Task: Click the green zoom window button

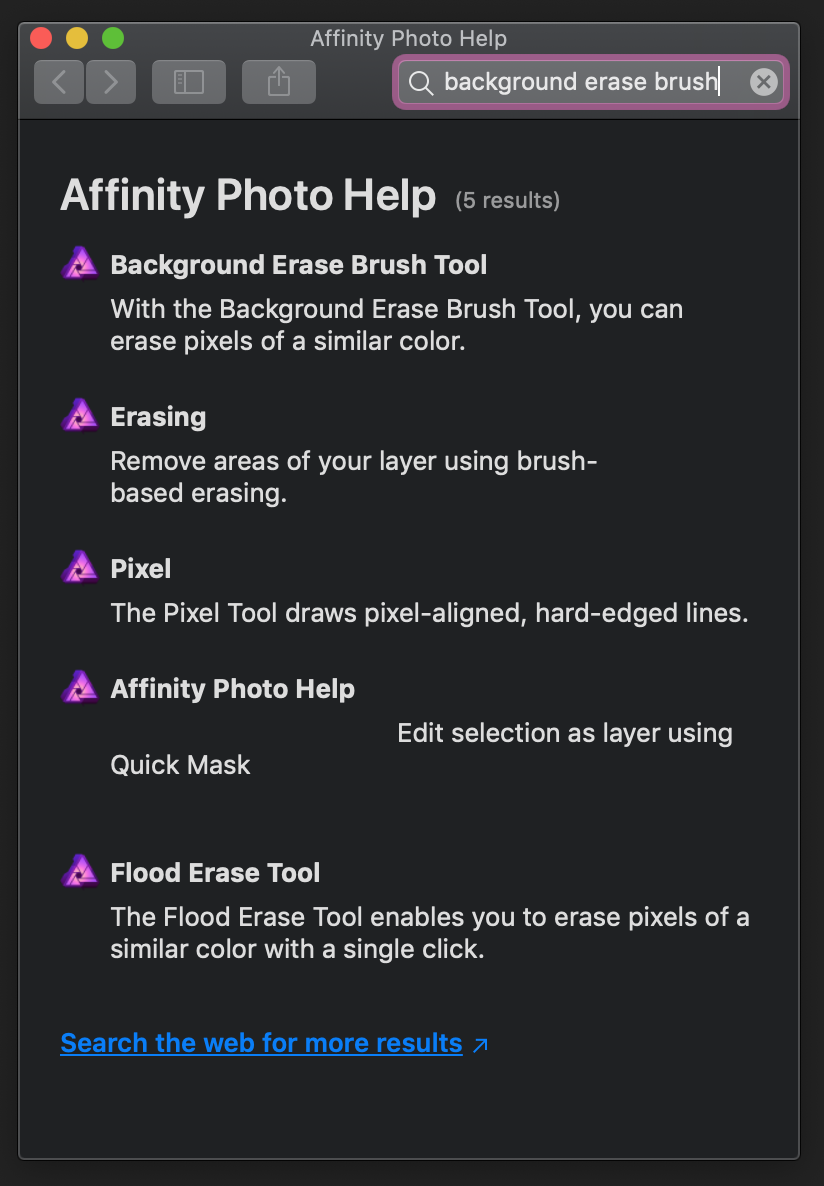Action: [113, 38]
